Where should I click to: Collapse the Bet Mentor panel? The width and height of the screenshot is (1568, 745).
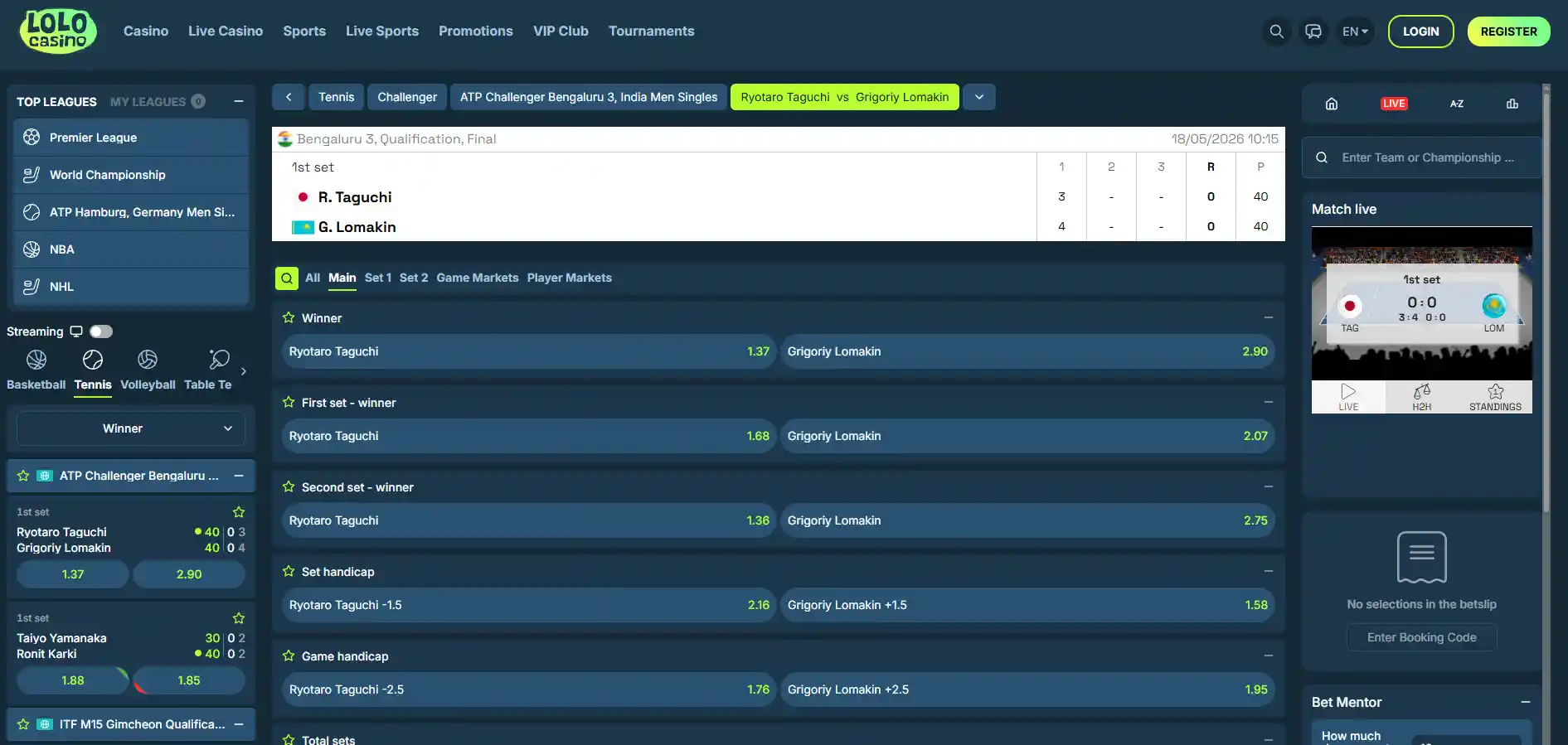pos(1525,702)
